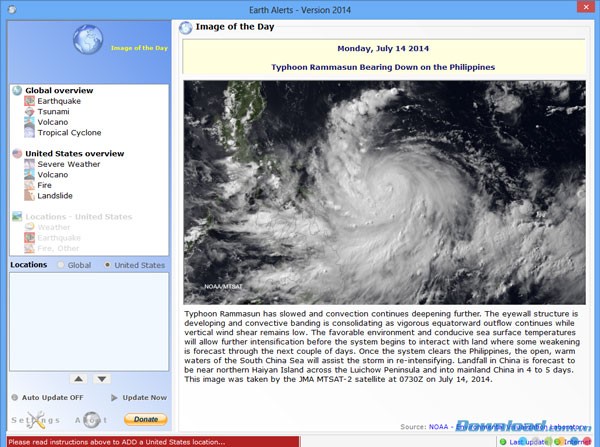Click the Volcano icon under Global overview
The height and width of the screenshot is (447, 600).
click(29, 122)
